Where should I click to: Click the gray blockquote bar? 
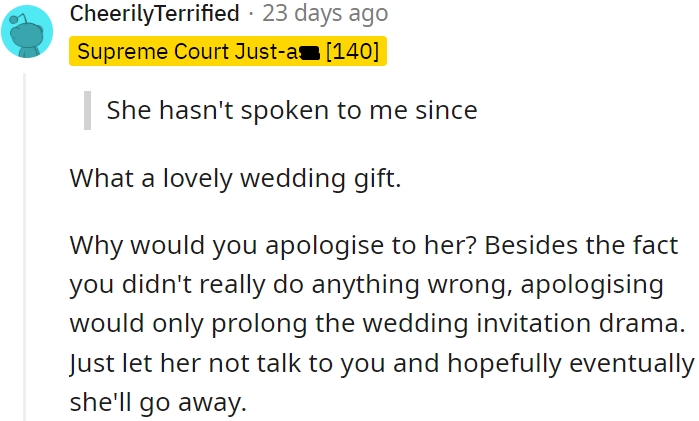pyautogui.click(x=87, y=110)
